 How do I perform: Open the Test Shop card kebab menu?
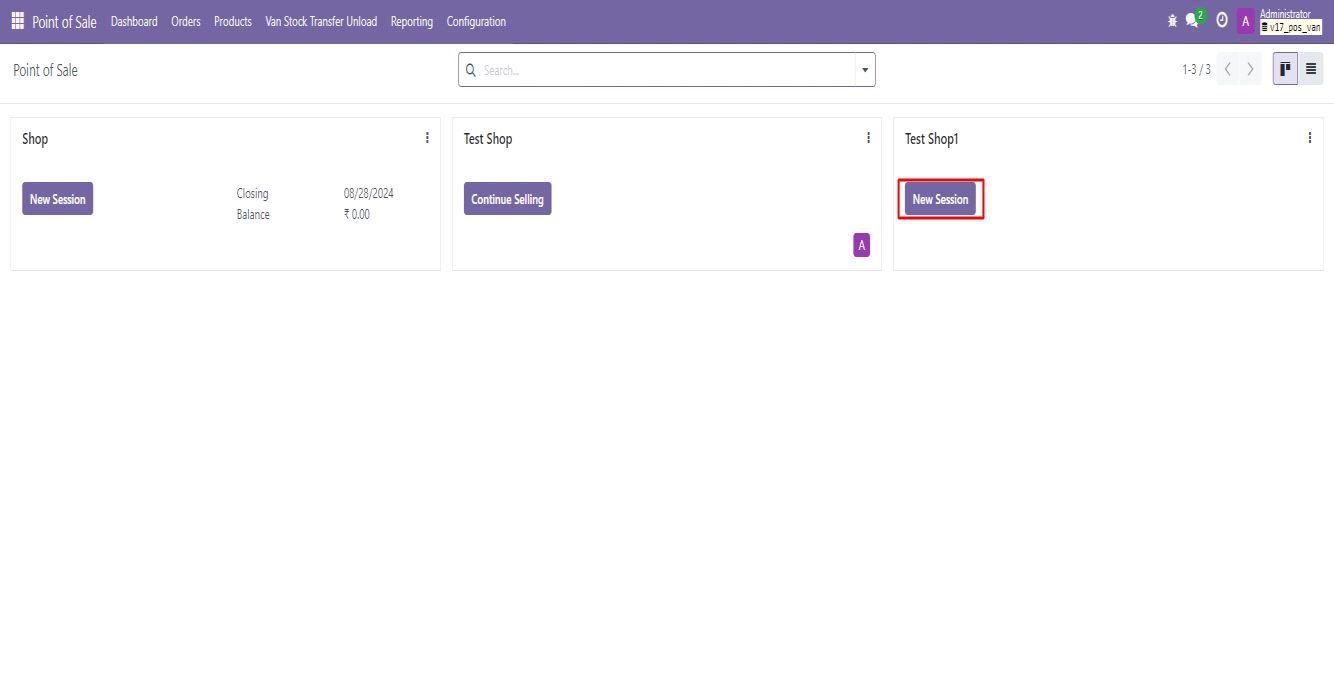pyautogui.click(x=868, y=138)
